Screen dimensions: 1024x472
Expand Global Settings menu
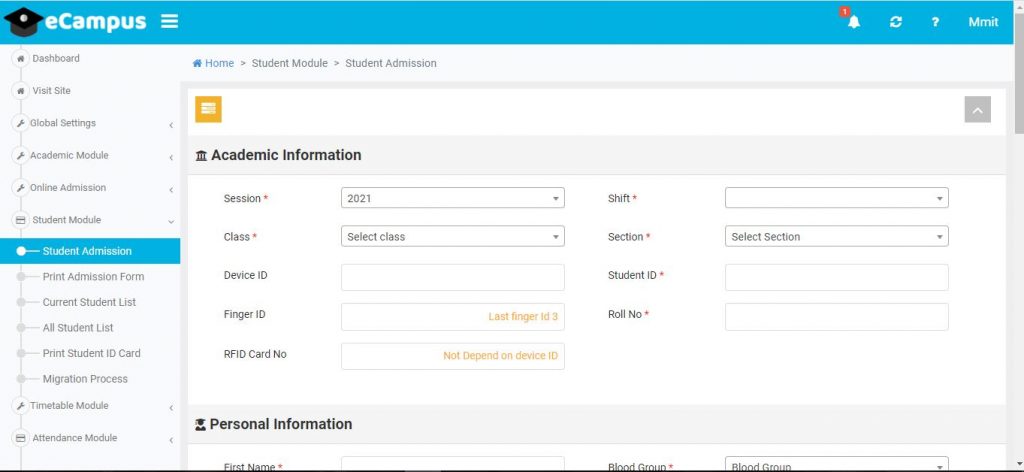point(90,123)
